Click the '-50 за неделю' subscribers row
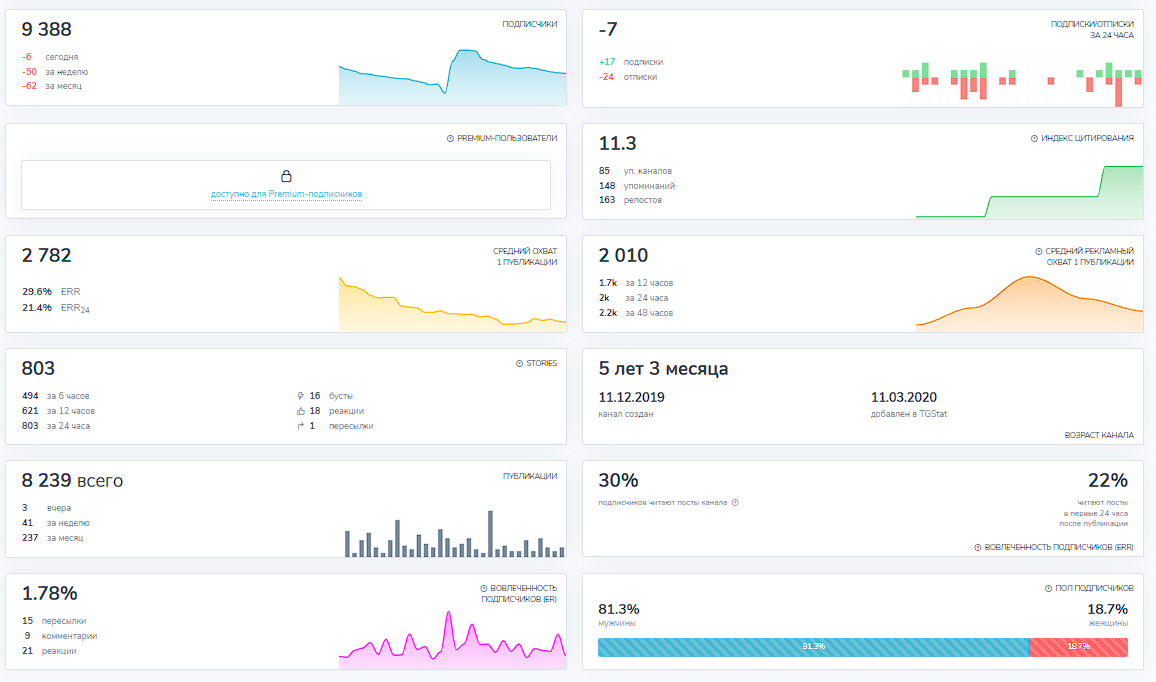Image resolution: width=1156 pixels, height=682 pixels. click(55, 72)
